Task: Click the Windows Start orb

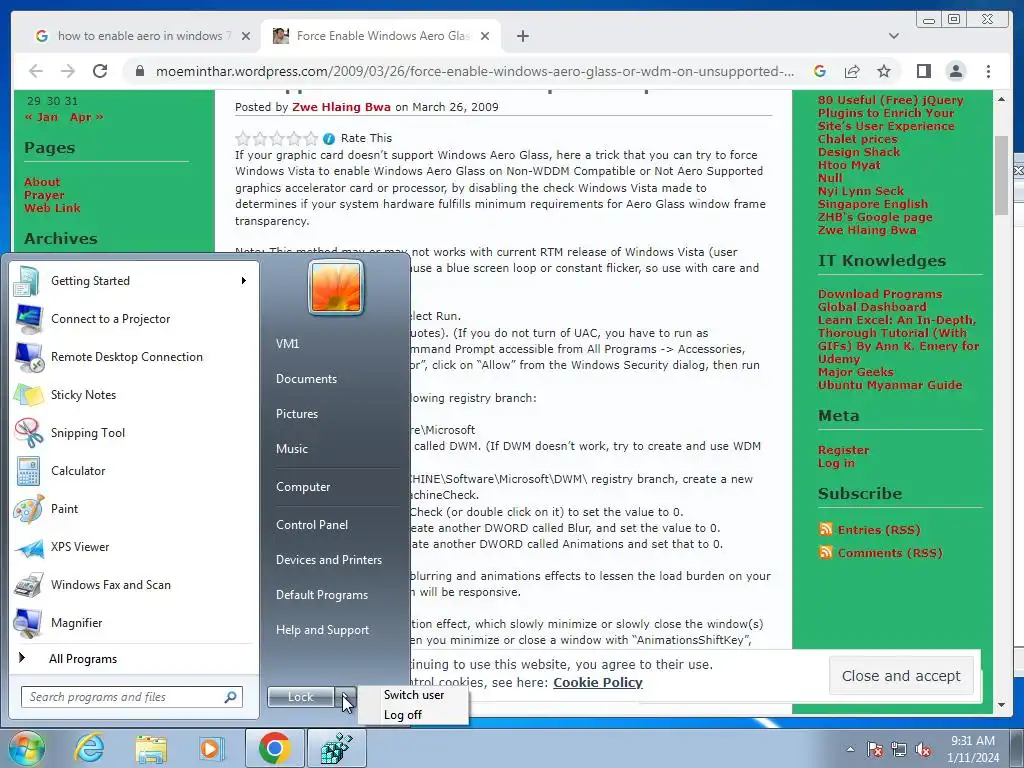Action: (26, 748)
